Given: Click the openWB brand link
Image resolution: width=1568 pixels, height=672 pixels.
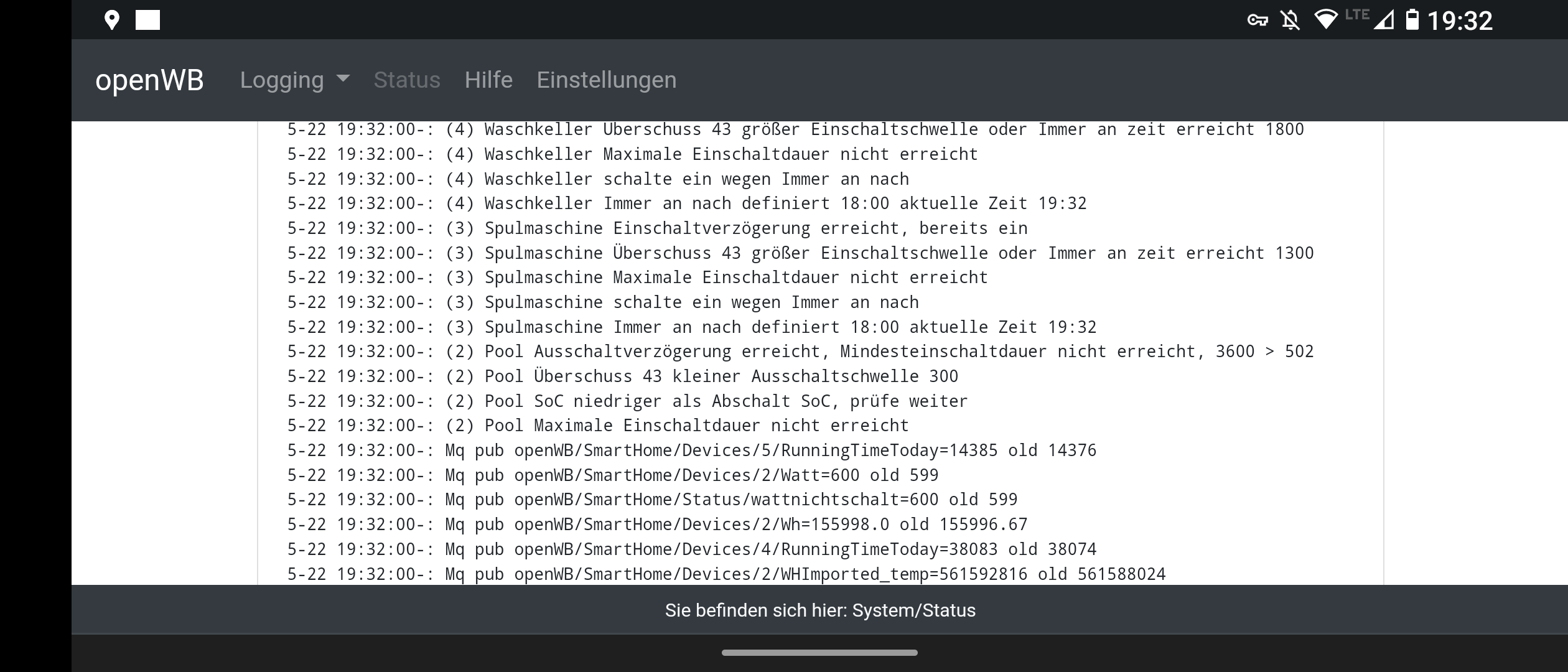Looking at the screenshot, I should 149,80.
